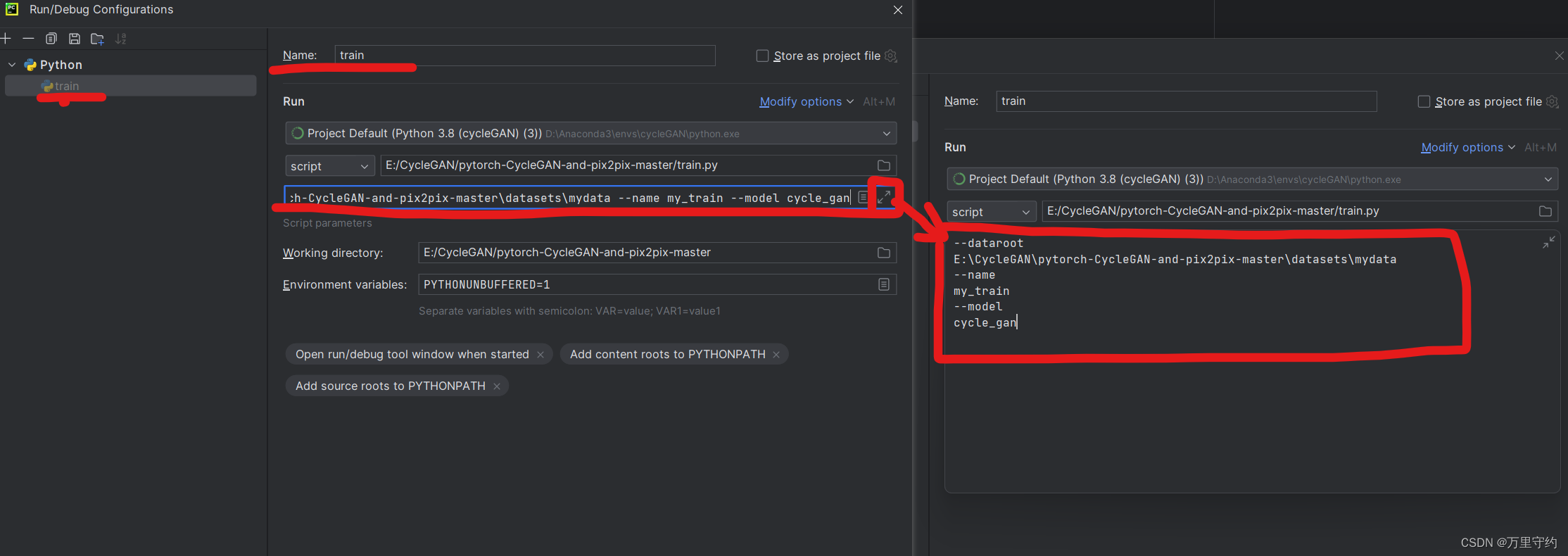The height and width of the screenshot is (556, 1568).
Task: Insert macros in the script parameters field
Action: 863,198
